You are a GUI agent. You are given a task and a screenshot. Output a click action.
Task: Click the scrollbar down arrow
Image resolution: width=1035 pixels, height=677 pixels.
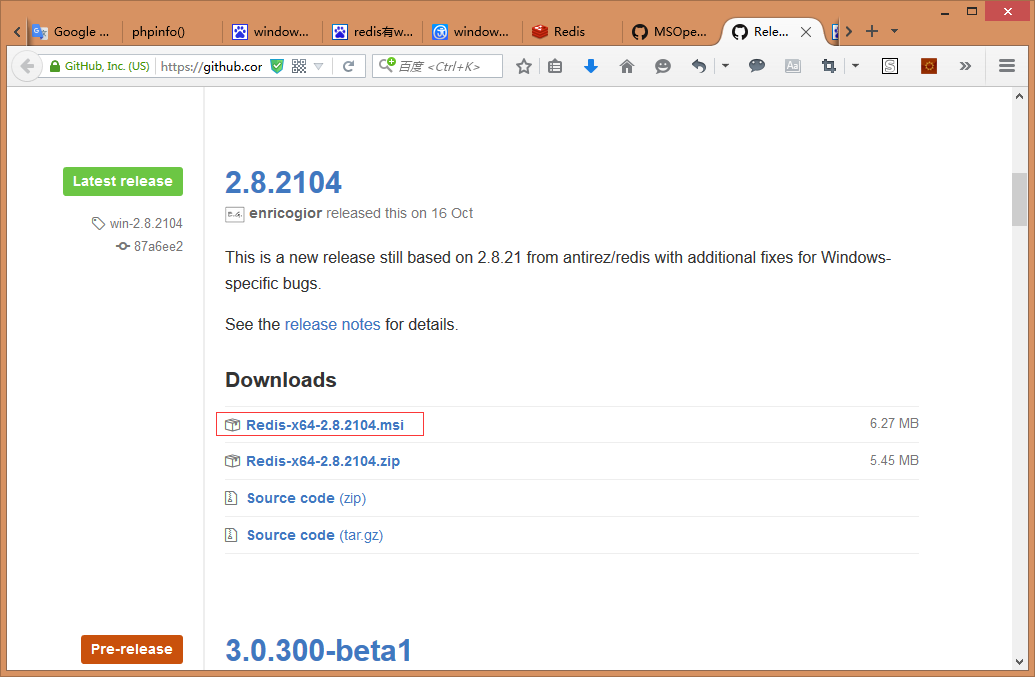pos(1019,662)
